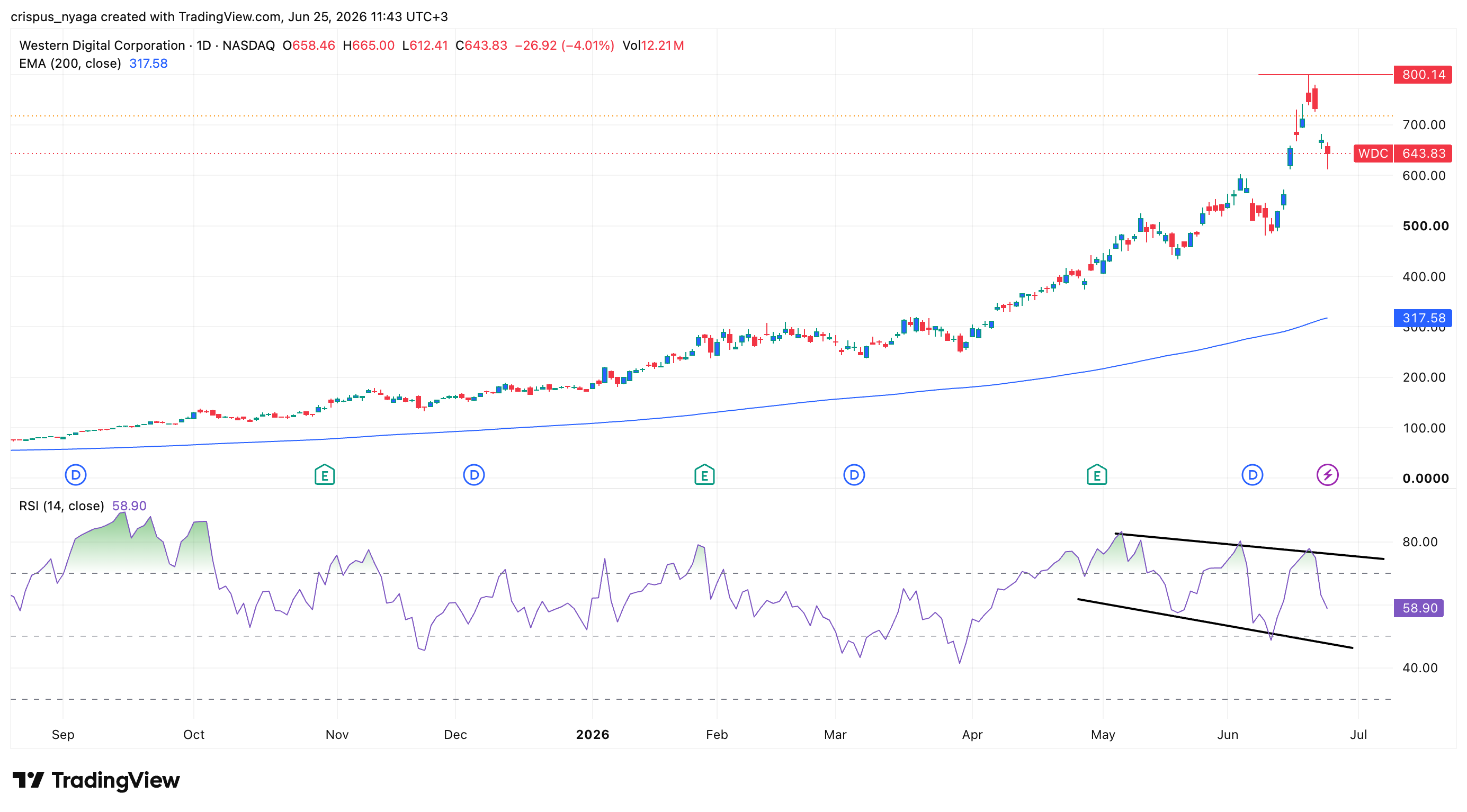Click the L612.41 low value
Viewport: 1467px width, 812px height.
point(425,46)
